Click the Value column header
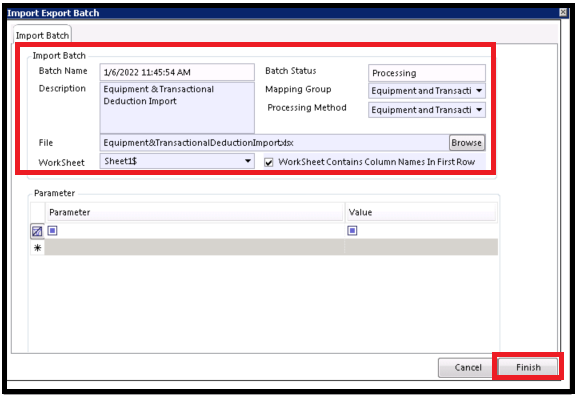The height and width of the screenshot is (396, 580). (421, 212)
